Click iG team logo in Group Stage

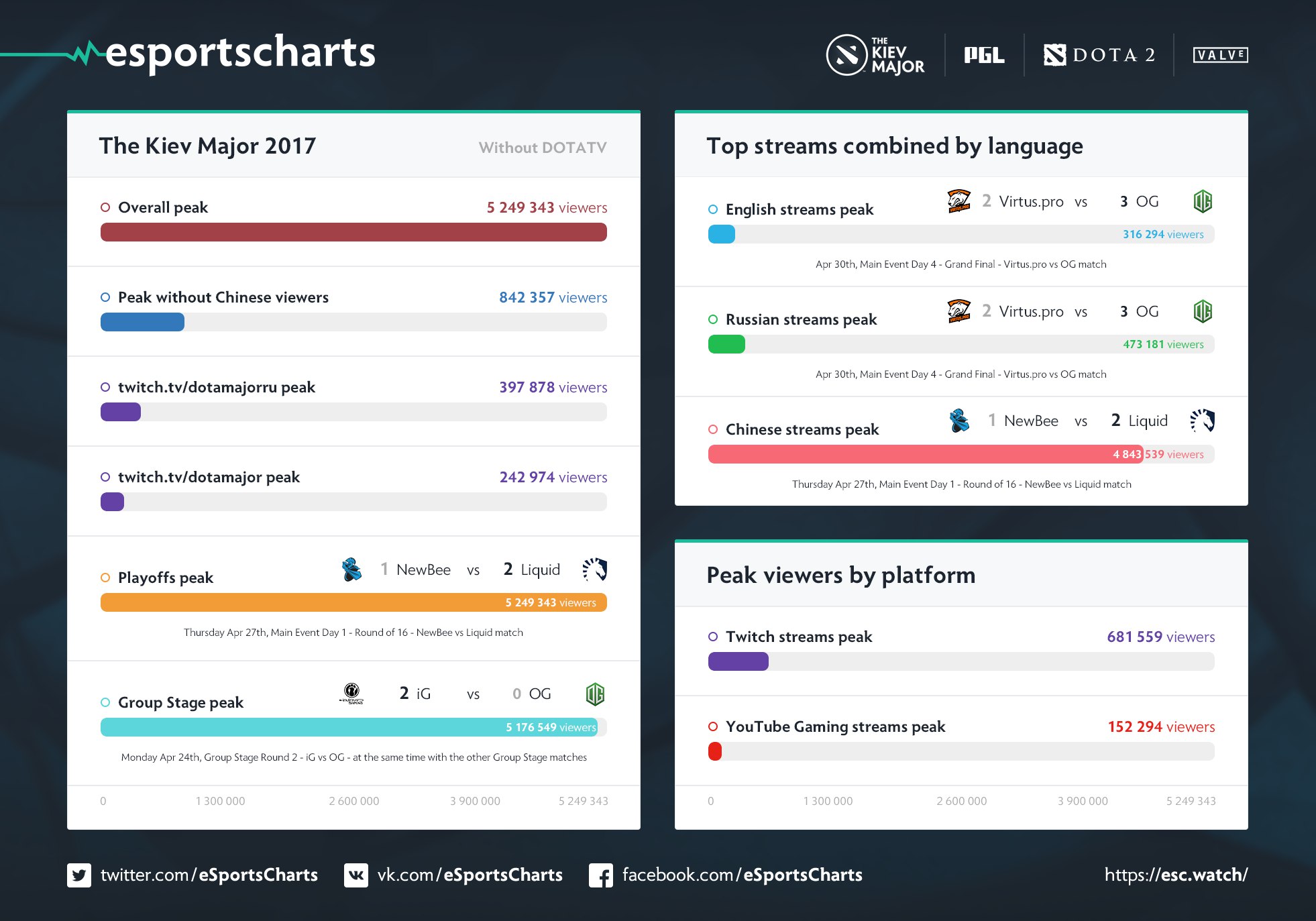(x=351, y=694)
